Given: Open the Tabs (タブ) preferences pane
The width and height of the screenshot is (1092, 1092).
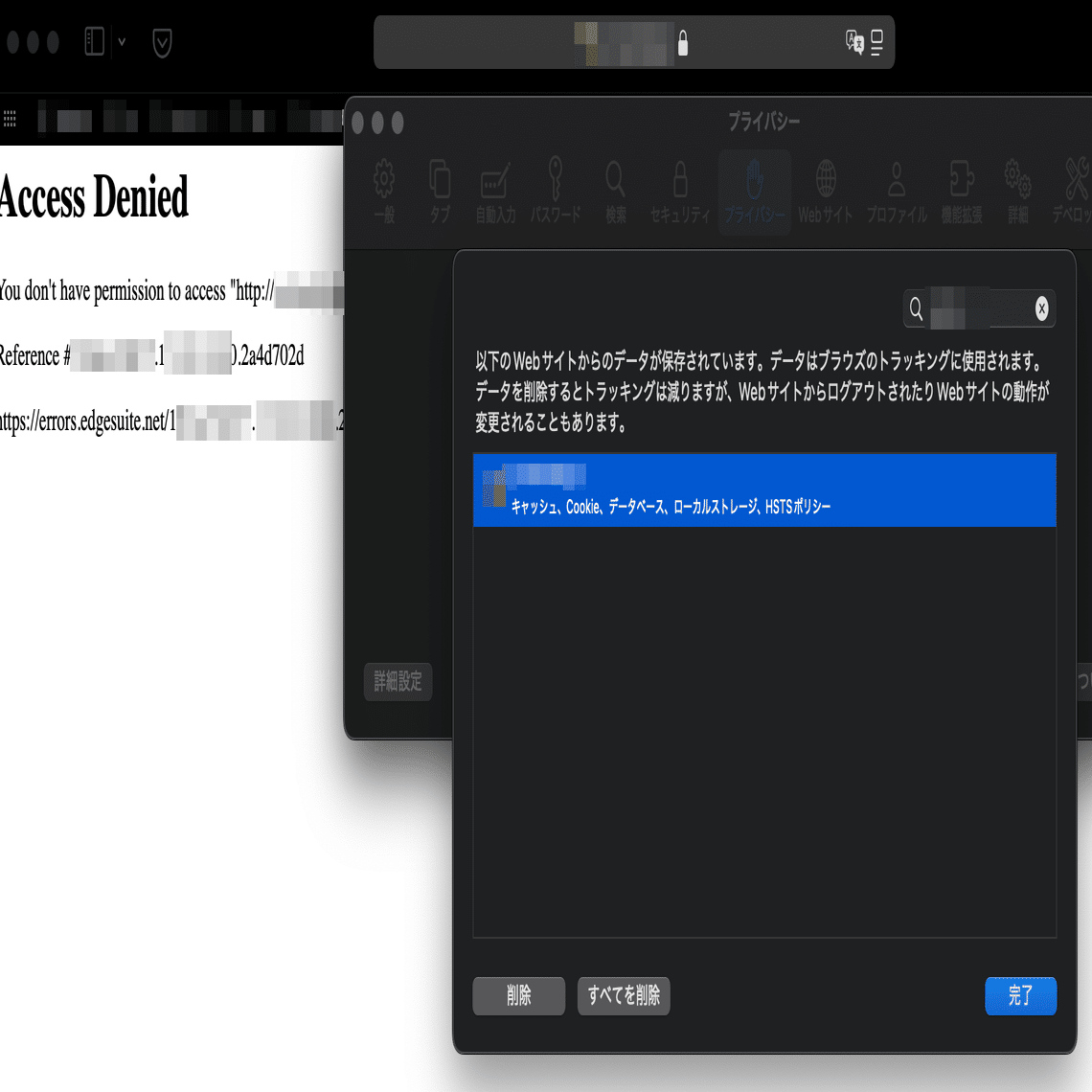Looking at the screenshot, I should click(440, 192).
